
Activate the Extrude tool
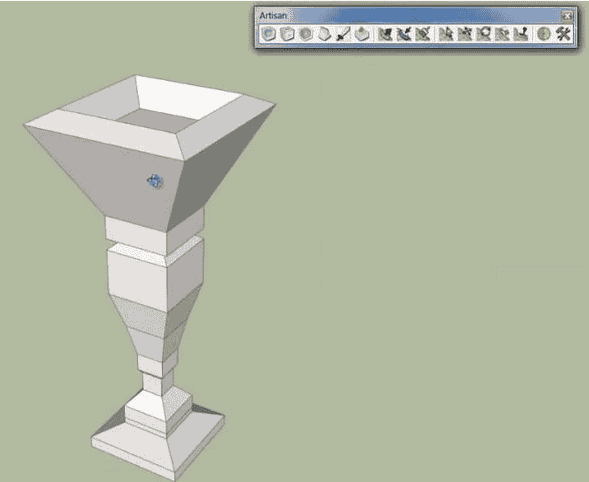pos(362,34)
